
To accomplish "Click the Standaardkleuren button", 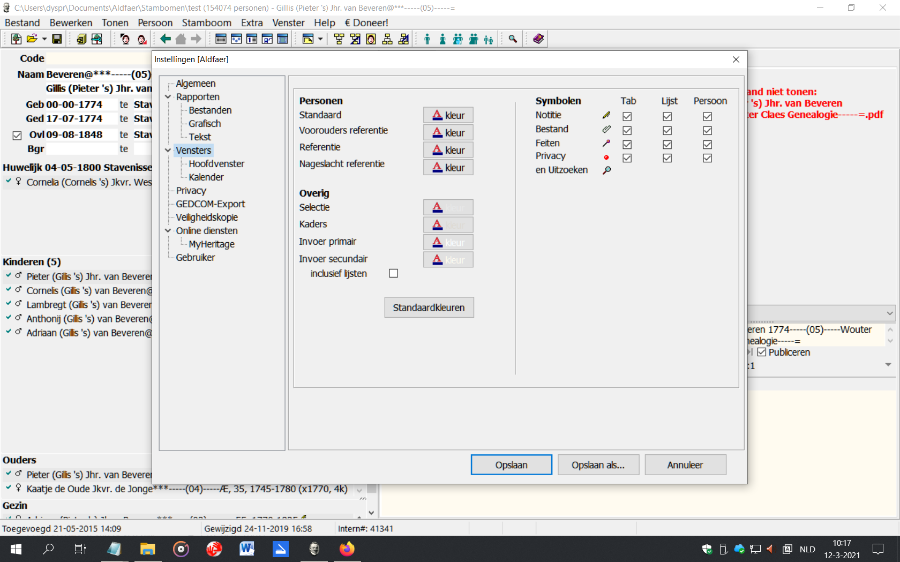I will (x=428, y=308).
